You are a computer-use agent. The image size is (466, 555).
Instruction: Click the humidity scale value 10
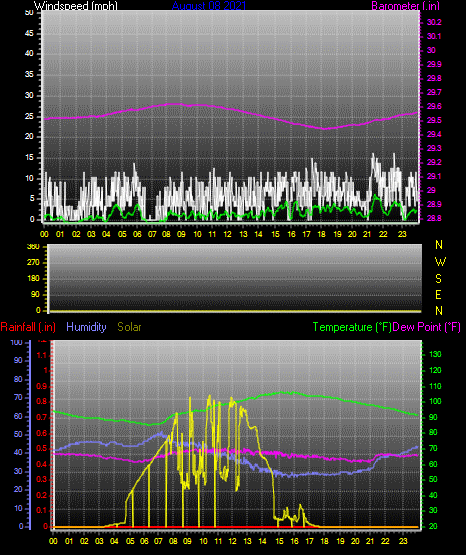[x=18, y=508]
